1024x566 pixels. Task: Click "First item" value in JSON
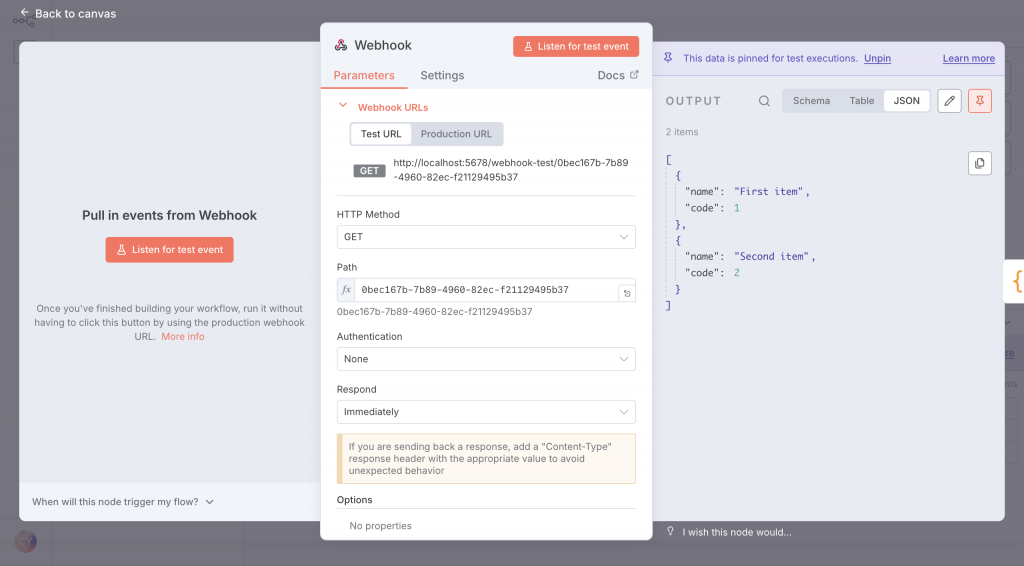(768, 191)
